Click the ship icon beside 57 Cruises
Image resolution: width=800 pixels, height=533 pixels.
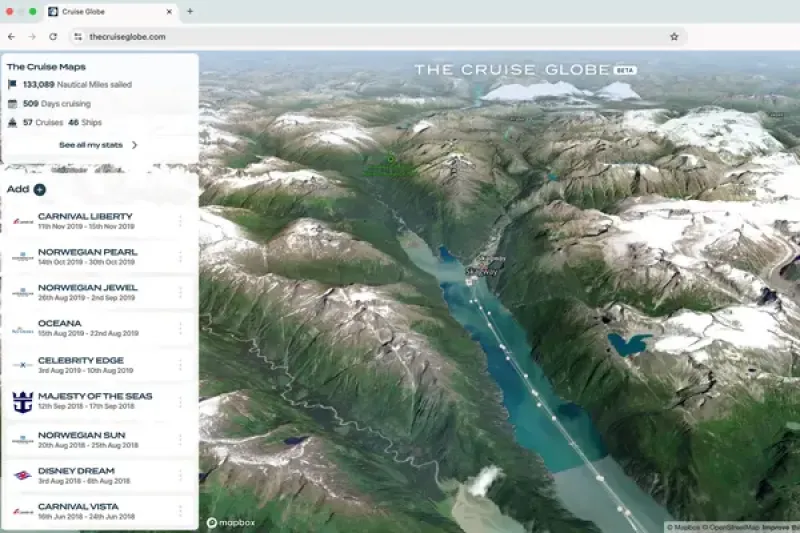tap(12, 122)
